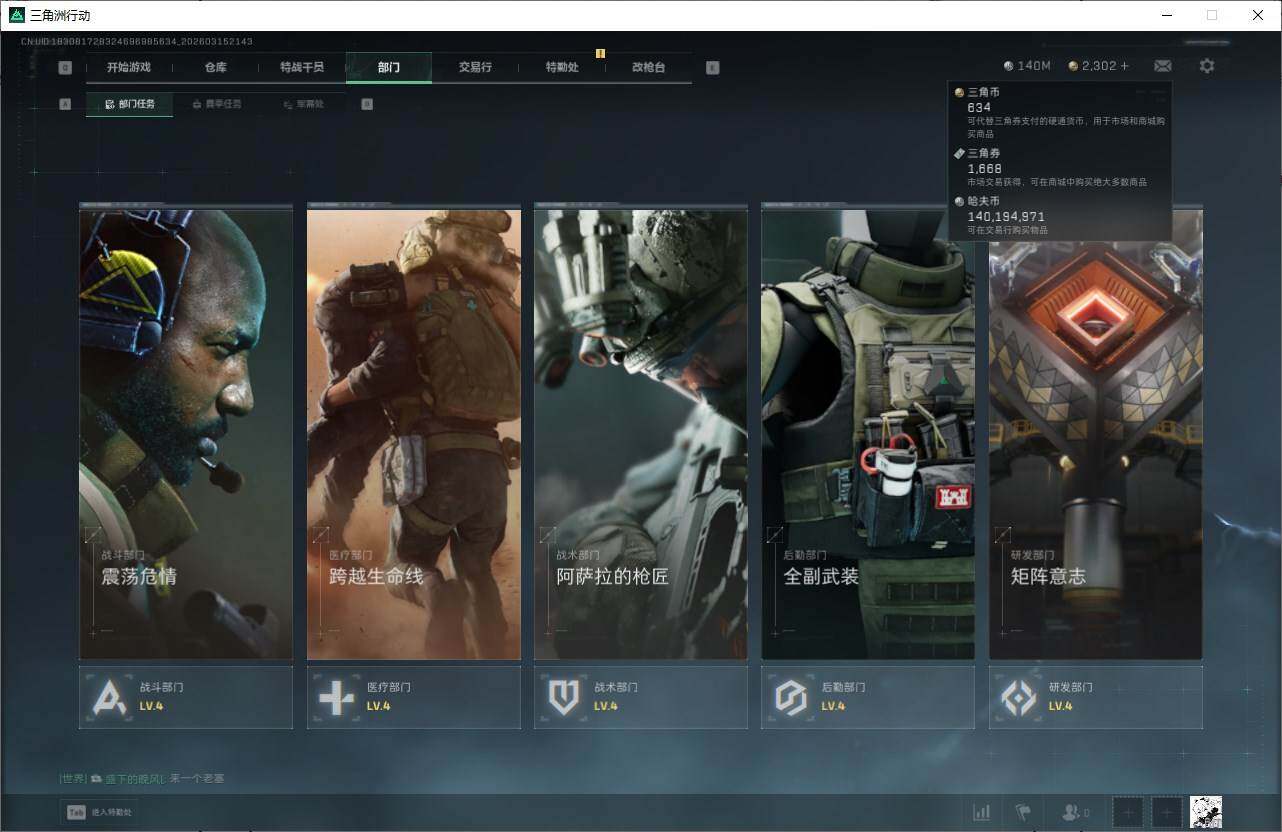Viewport: 1282px width, 832px height.
Task: Click the flag icon in bottom bar
Action: pos(1023,812)
